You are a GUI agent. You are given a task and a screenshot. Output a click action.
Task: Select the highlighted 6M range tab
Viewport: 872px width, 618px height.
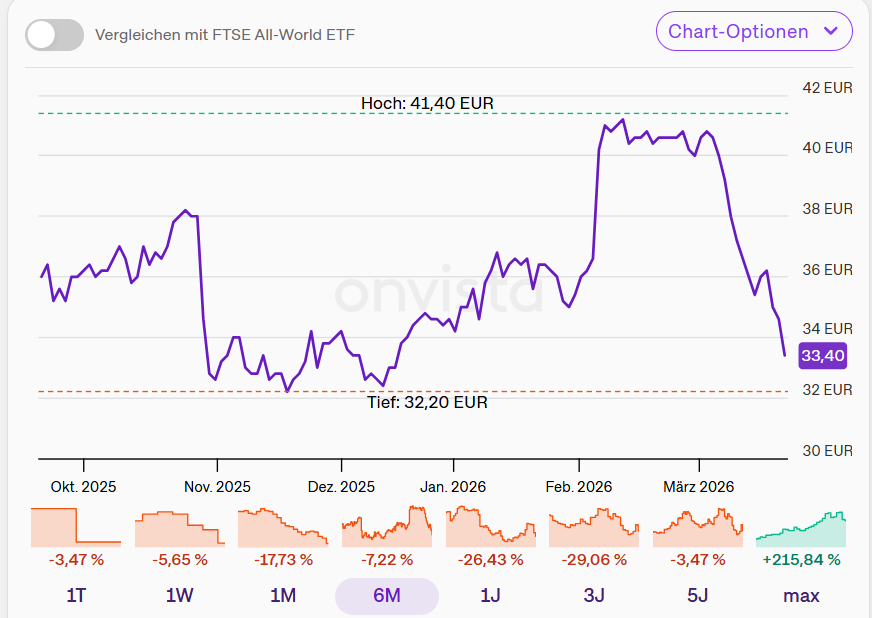(x=386, y=596)
